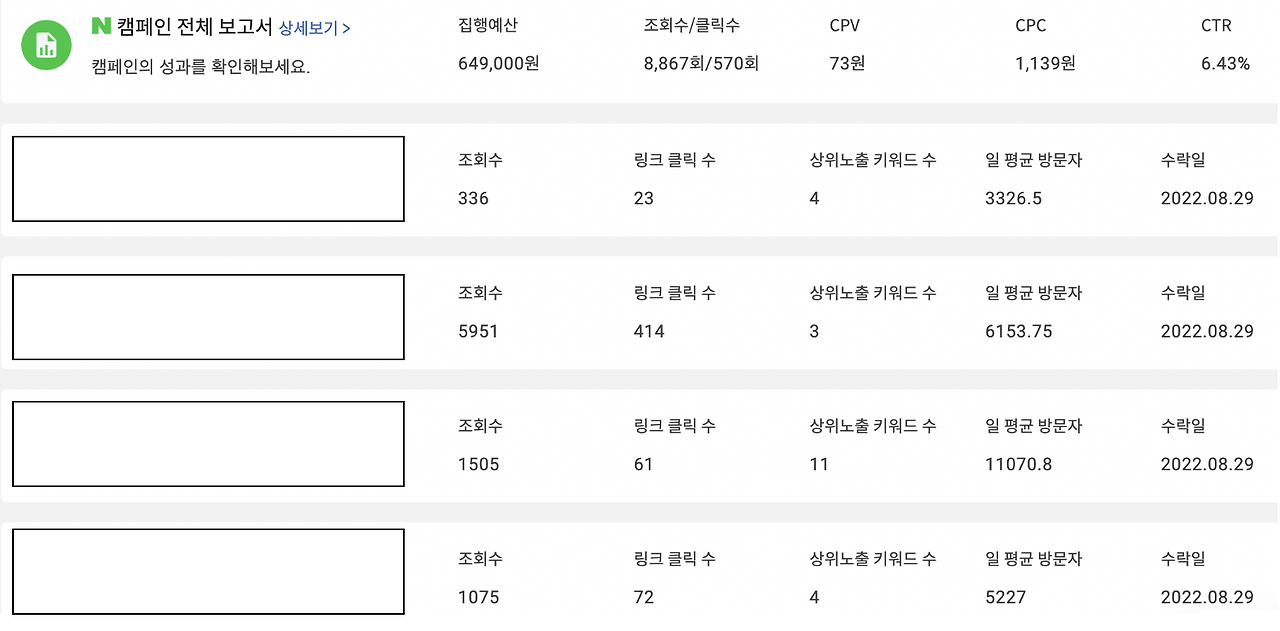Select the 집행예산 budget header
Screen dimensions: 1280x631
click(x=488, y=26)
